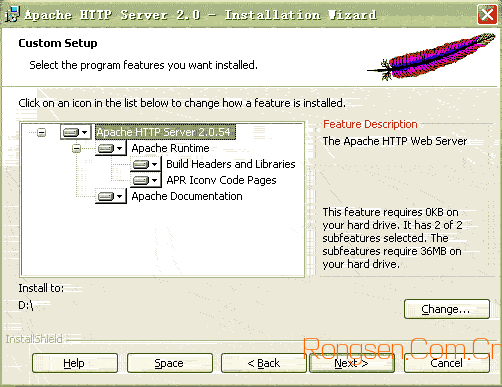Select the Apache HTTP Server 2.0.54 label
Image resolution: width=502 pixels, height=387 pixels.
(x=165, y=132)
